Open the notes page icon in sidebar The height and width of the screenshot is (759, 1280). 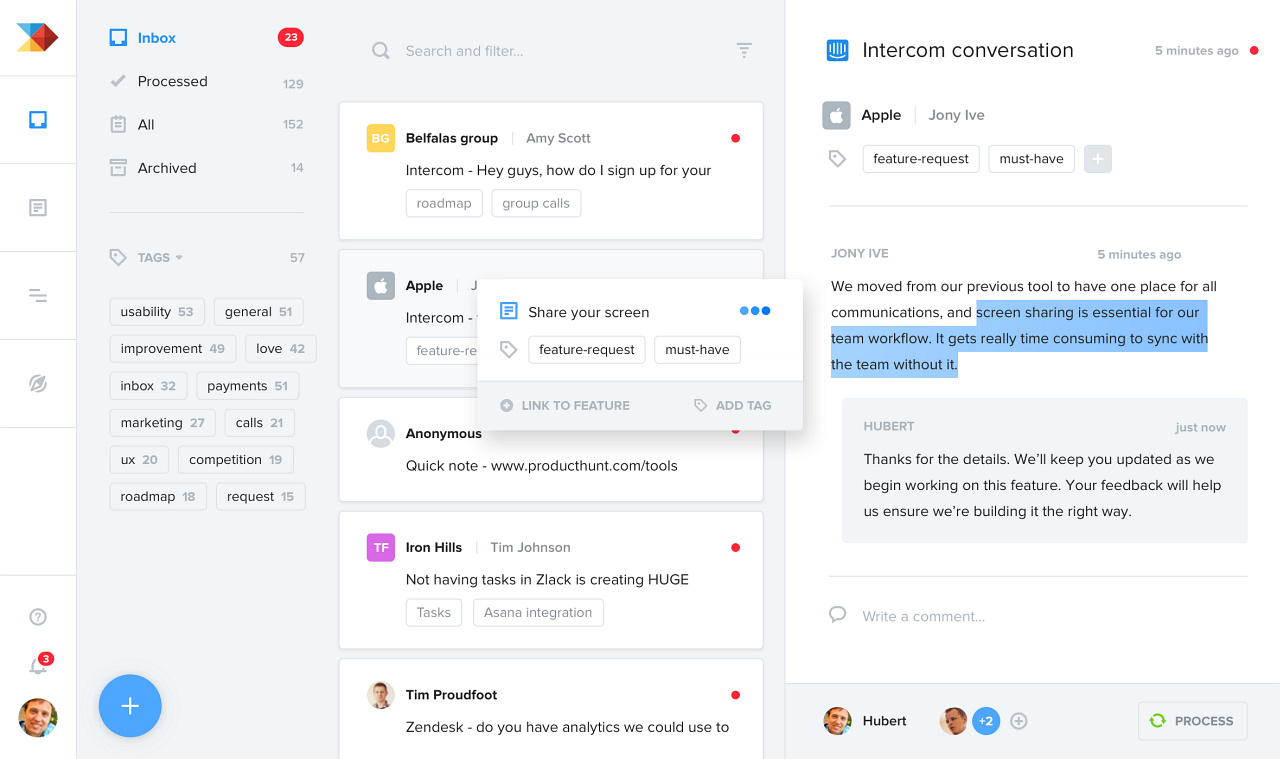point(38,208)
